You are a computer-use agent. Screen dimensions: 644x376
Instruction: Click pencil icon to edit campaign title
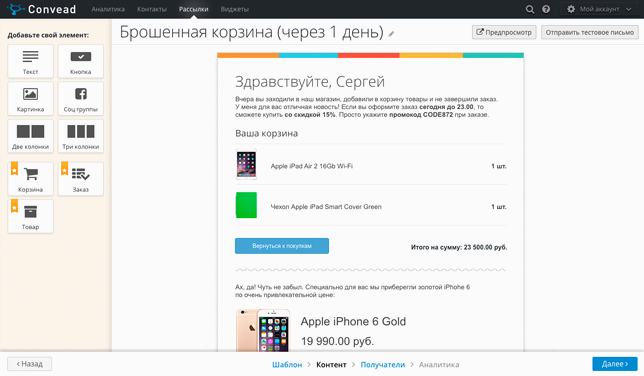point(391,34)
